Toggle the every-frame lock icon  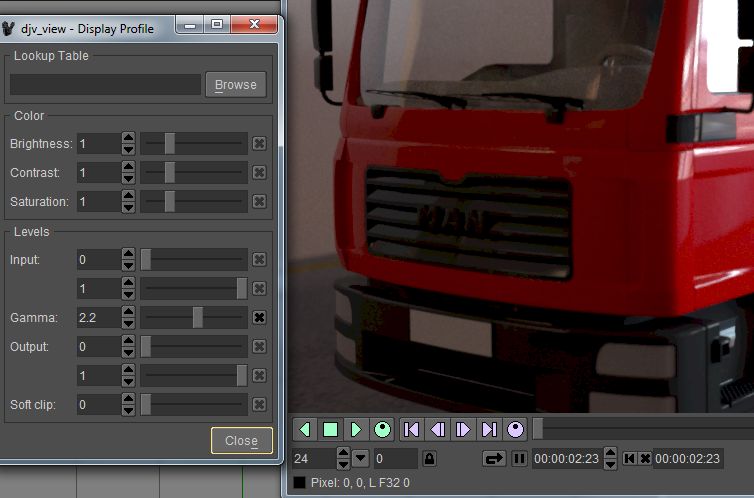click(429, 458)
